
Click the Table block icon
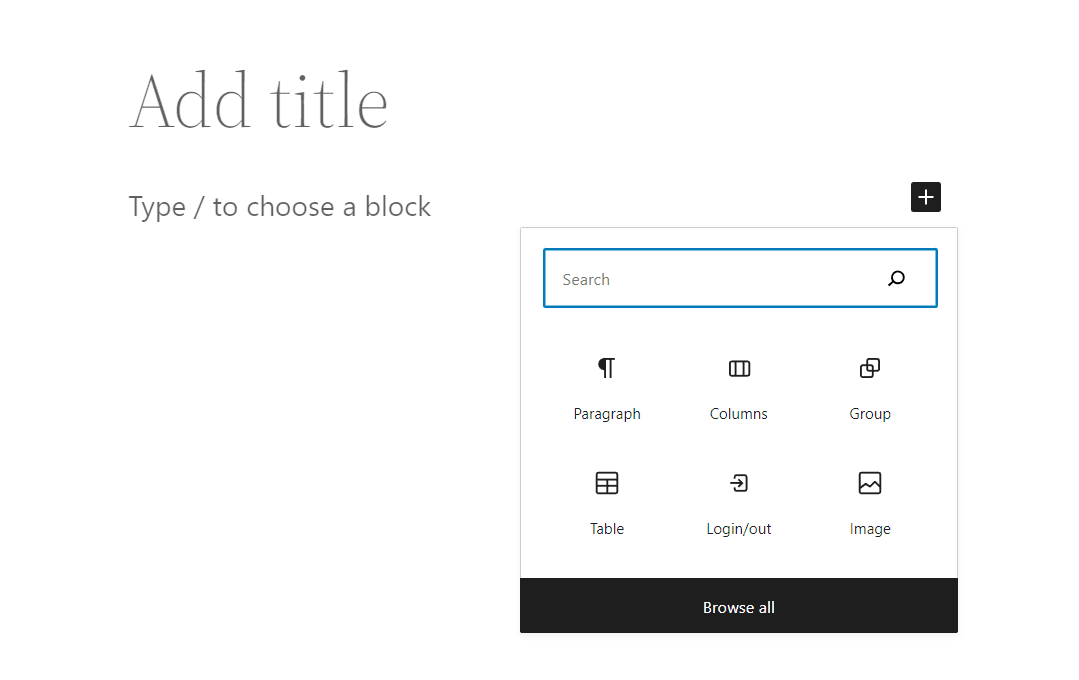point(607,483)
